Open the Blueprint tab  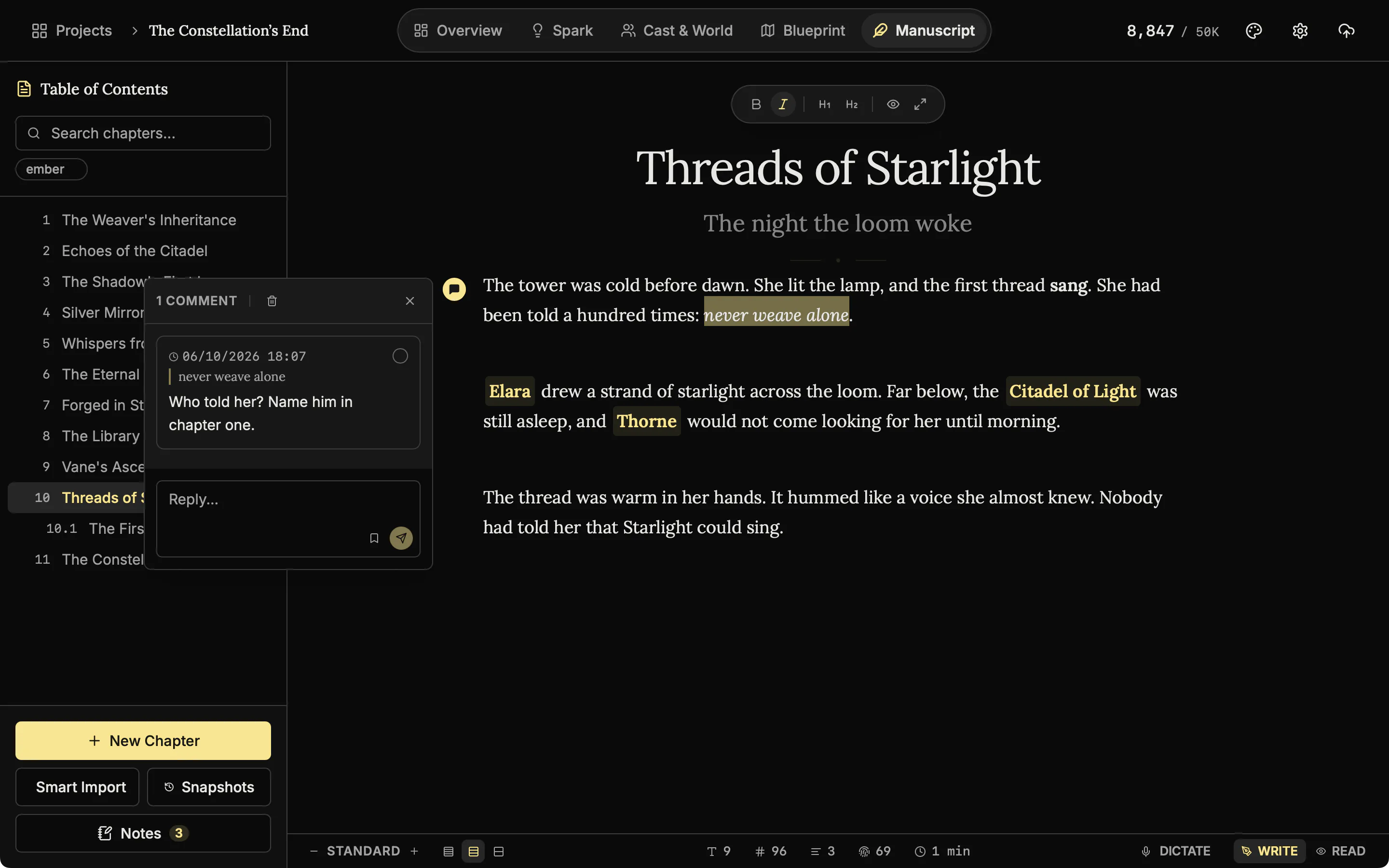tap(803, 30)
